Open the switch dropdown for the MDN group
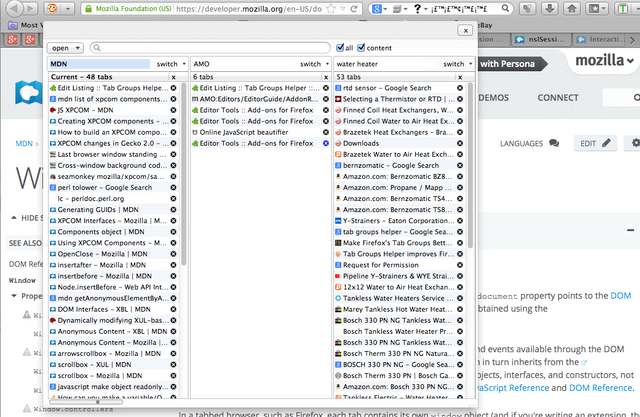This screenshot has width=640, height=417. (171, 64)
